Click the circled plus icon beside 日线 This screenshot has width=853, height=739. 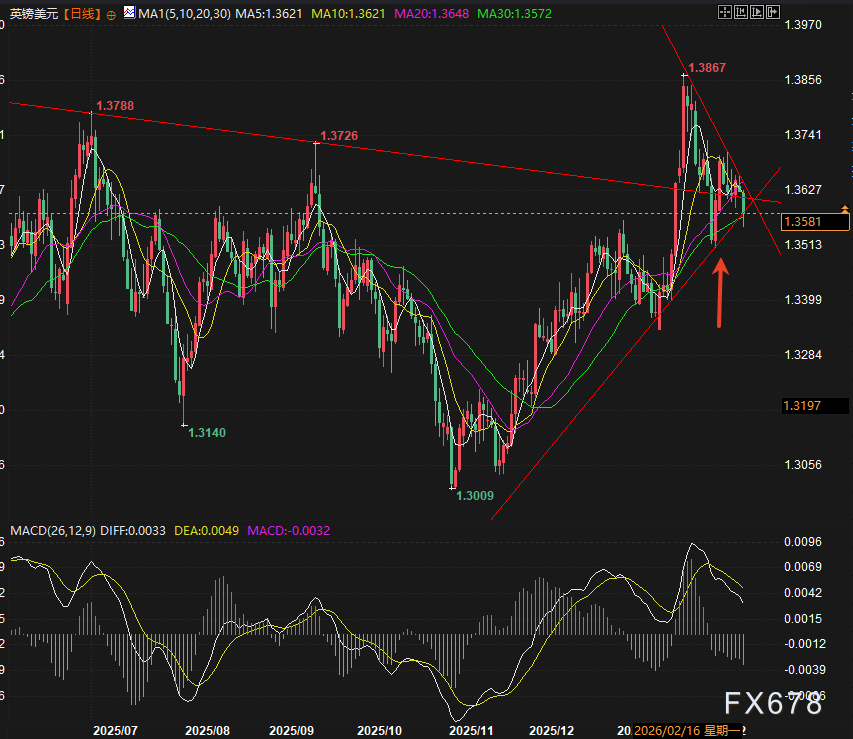point(109,15)
